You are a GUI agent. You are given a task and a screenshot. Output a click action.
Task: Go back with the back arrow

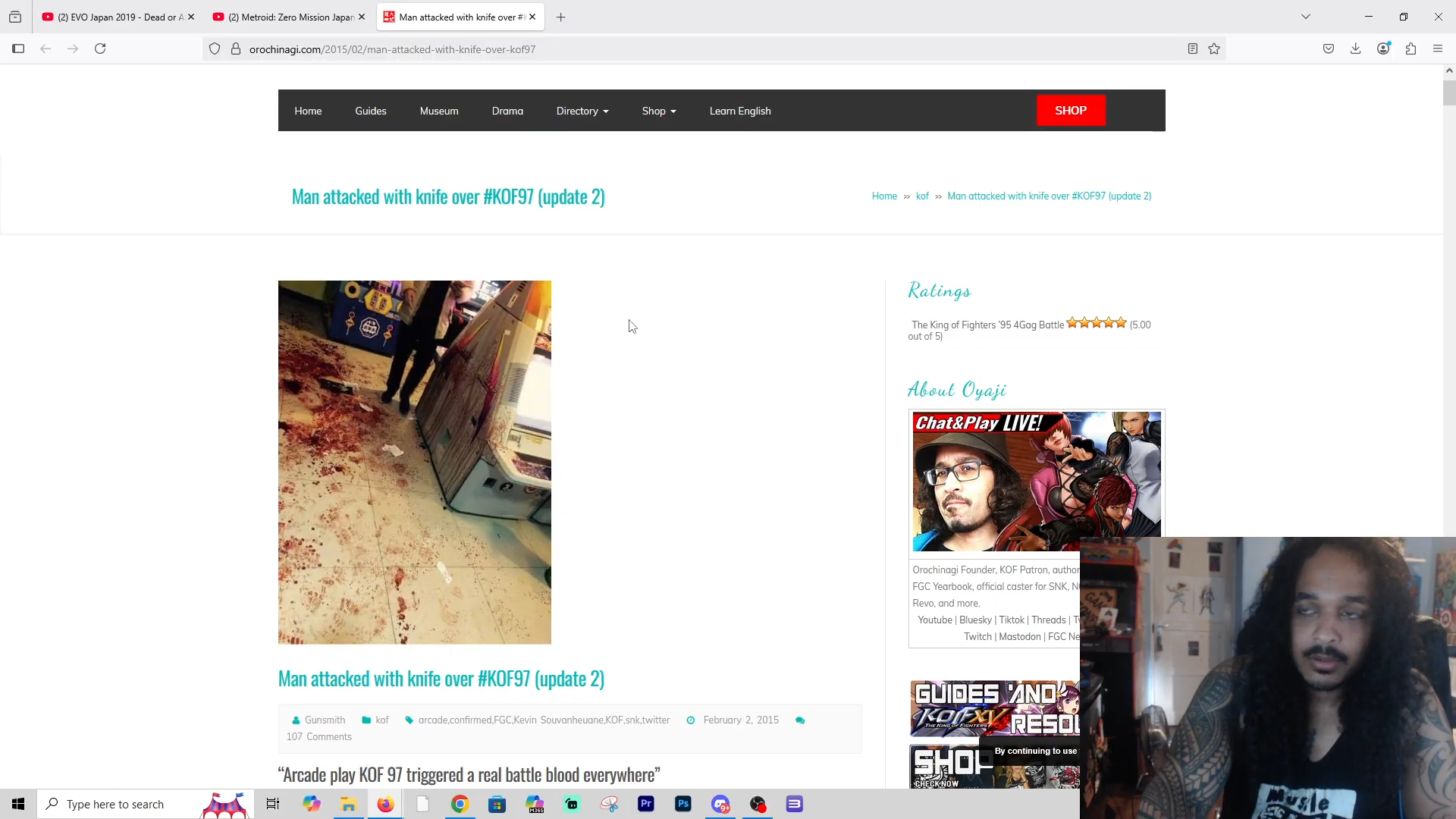click(x=45, y=49)
